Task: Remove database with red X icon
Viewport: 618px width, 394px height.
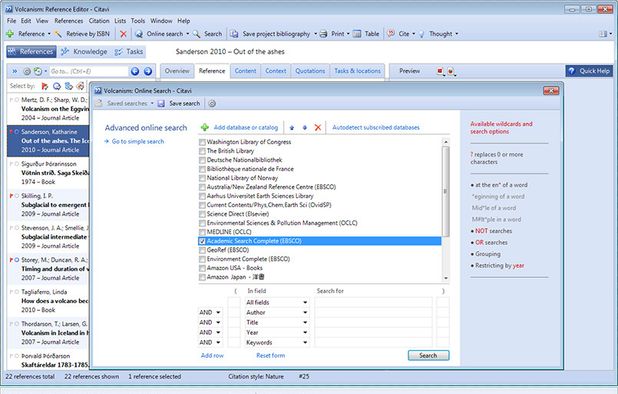Action: pos(318,128)
